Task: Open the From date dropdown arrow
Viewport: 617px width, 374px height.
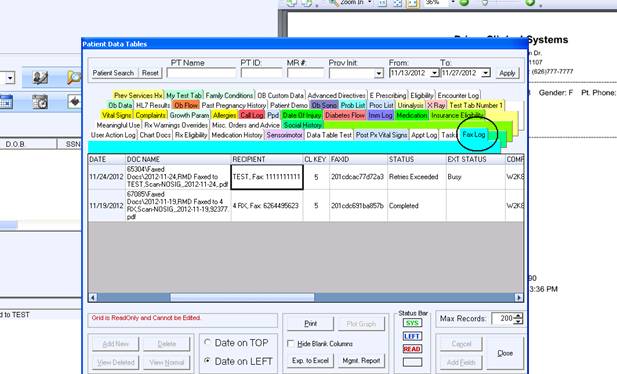Action: click(x=434, y=73)
